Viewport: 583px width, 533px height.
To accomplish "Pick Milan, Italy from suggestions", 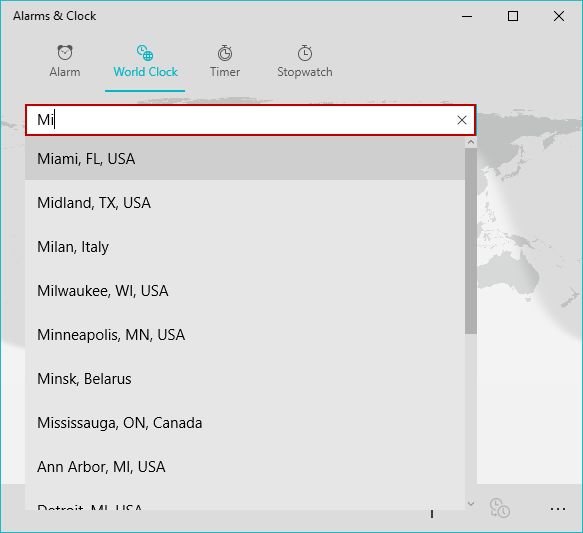I will click(245, 247).
